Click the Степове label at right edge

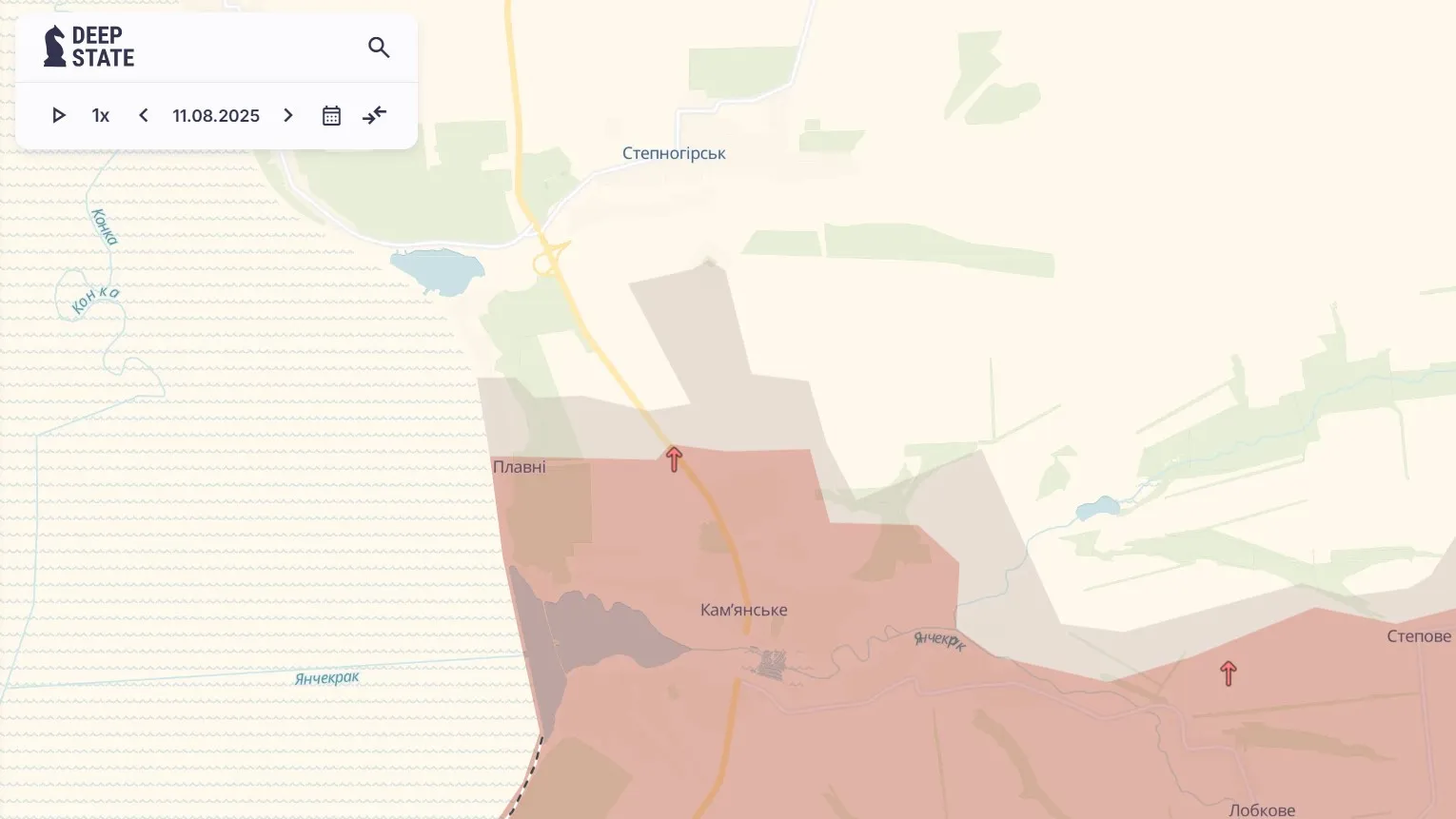pyautogui.click(x=1418, y=636)
